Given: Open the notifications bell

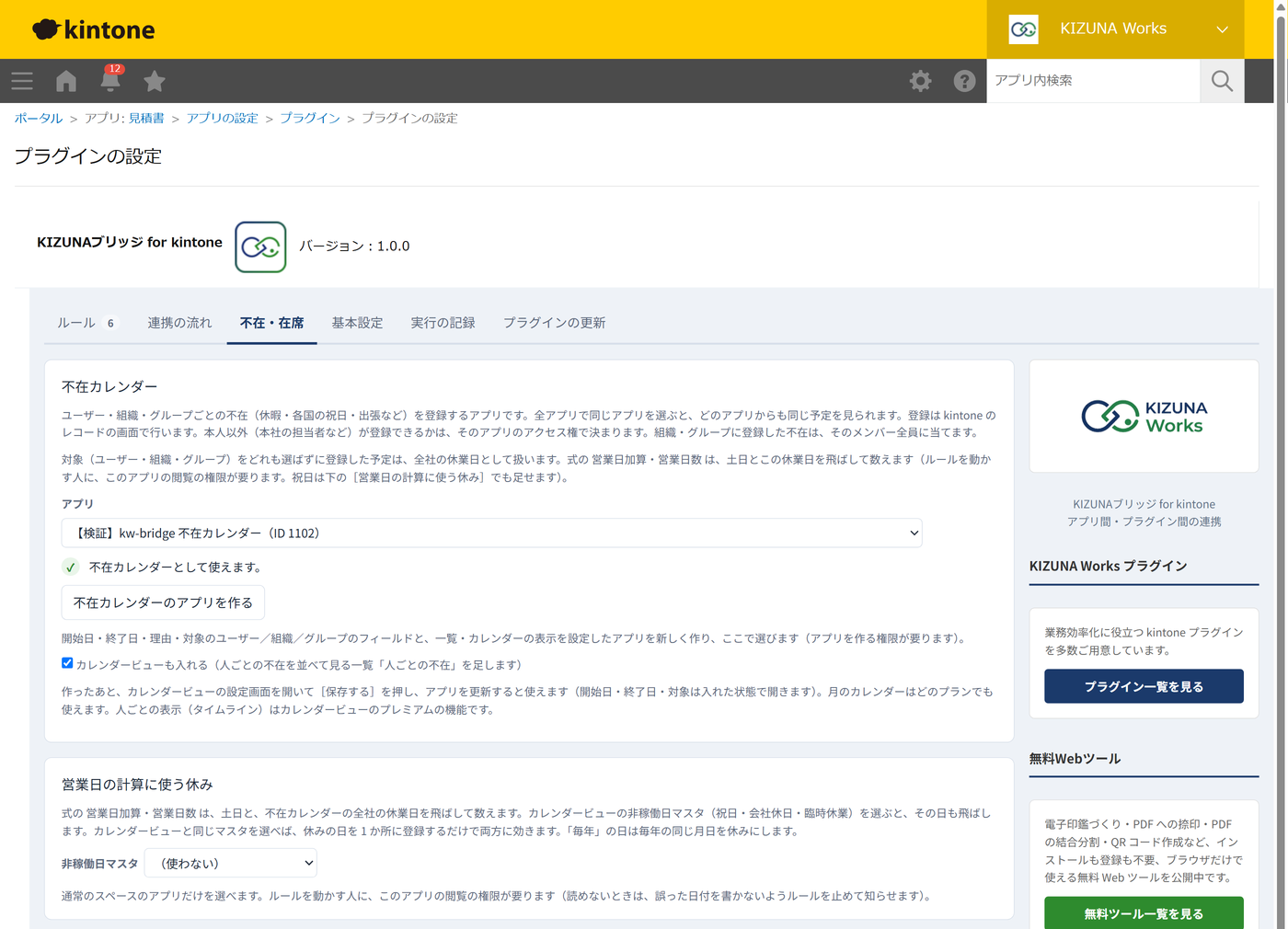Looking at the screenshot, I should pyautogui.click(x=110, y=80).
